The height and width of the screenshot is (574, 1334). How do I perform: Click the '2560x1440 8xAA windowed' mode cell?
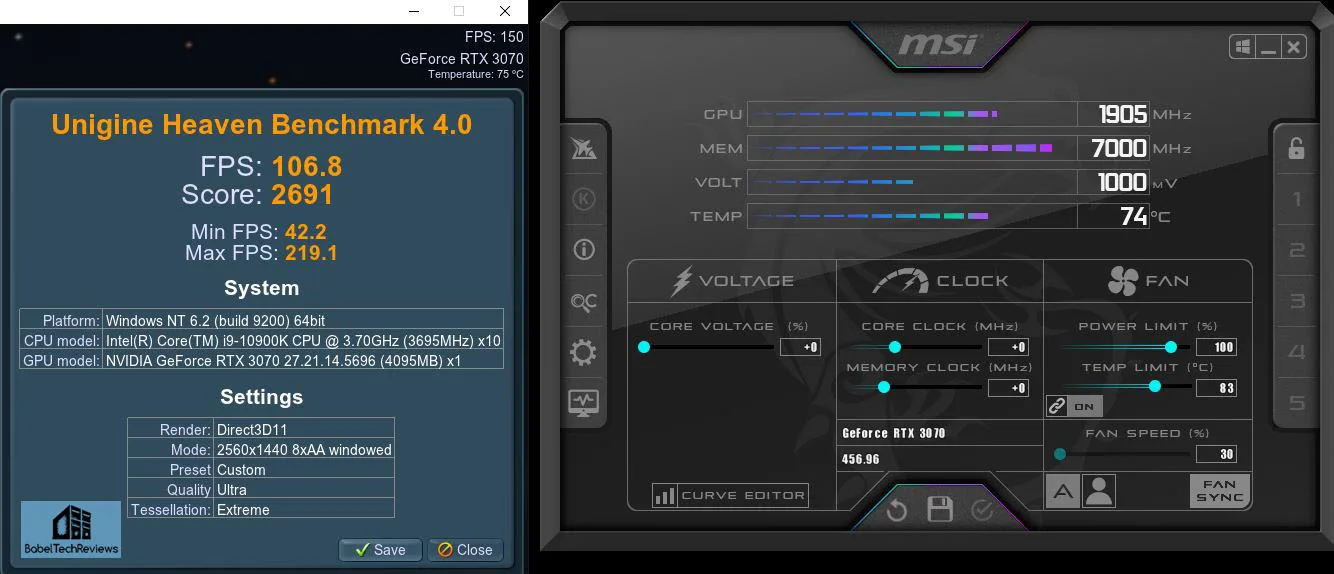[304, 449]
